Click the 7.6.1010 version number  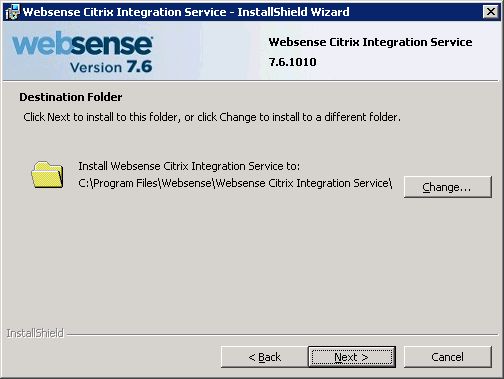point(293,62)
